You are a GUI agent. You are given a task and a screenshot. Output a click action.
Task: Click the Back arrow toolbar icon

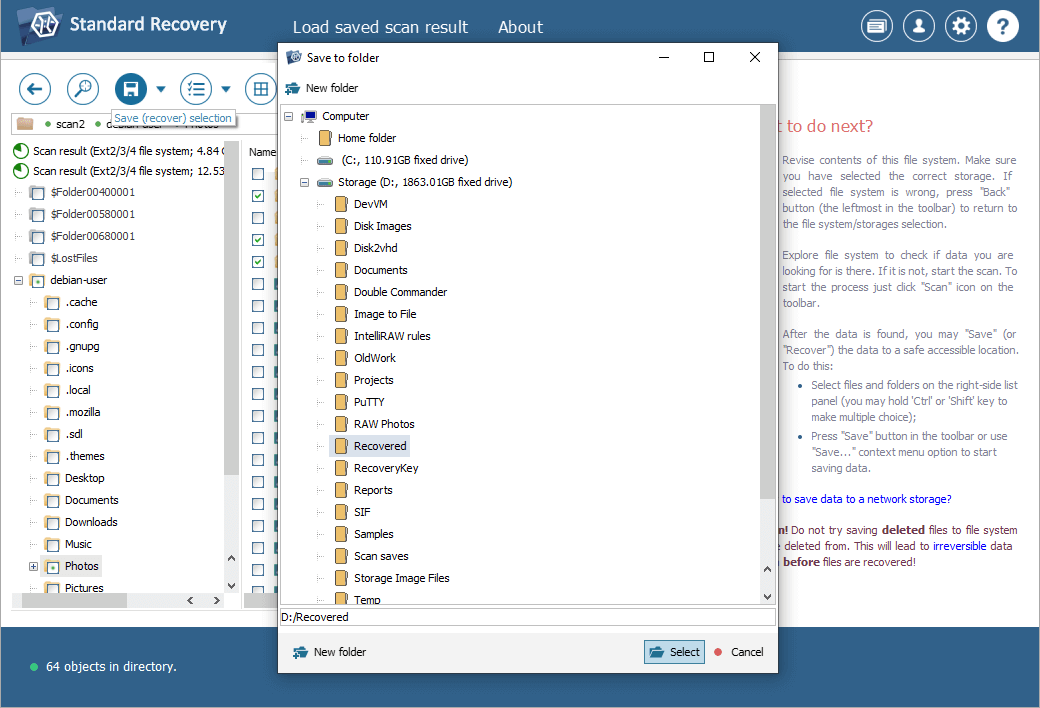(x=35, y=89)
